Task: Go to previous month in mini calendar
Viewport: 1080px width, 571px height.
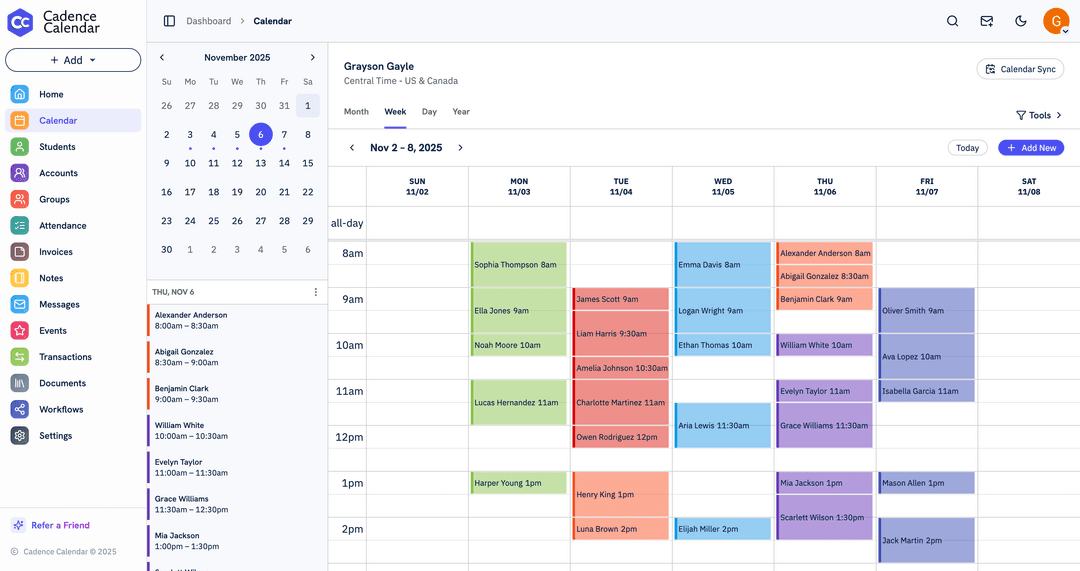Action: pos(162,57)
